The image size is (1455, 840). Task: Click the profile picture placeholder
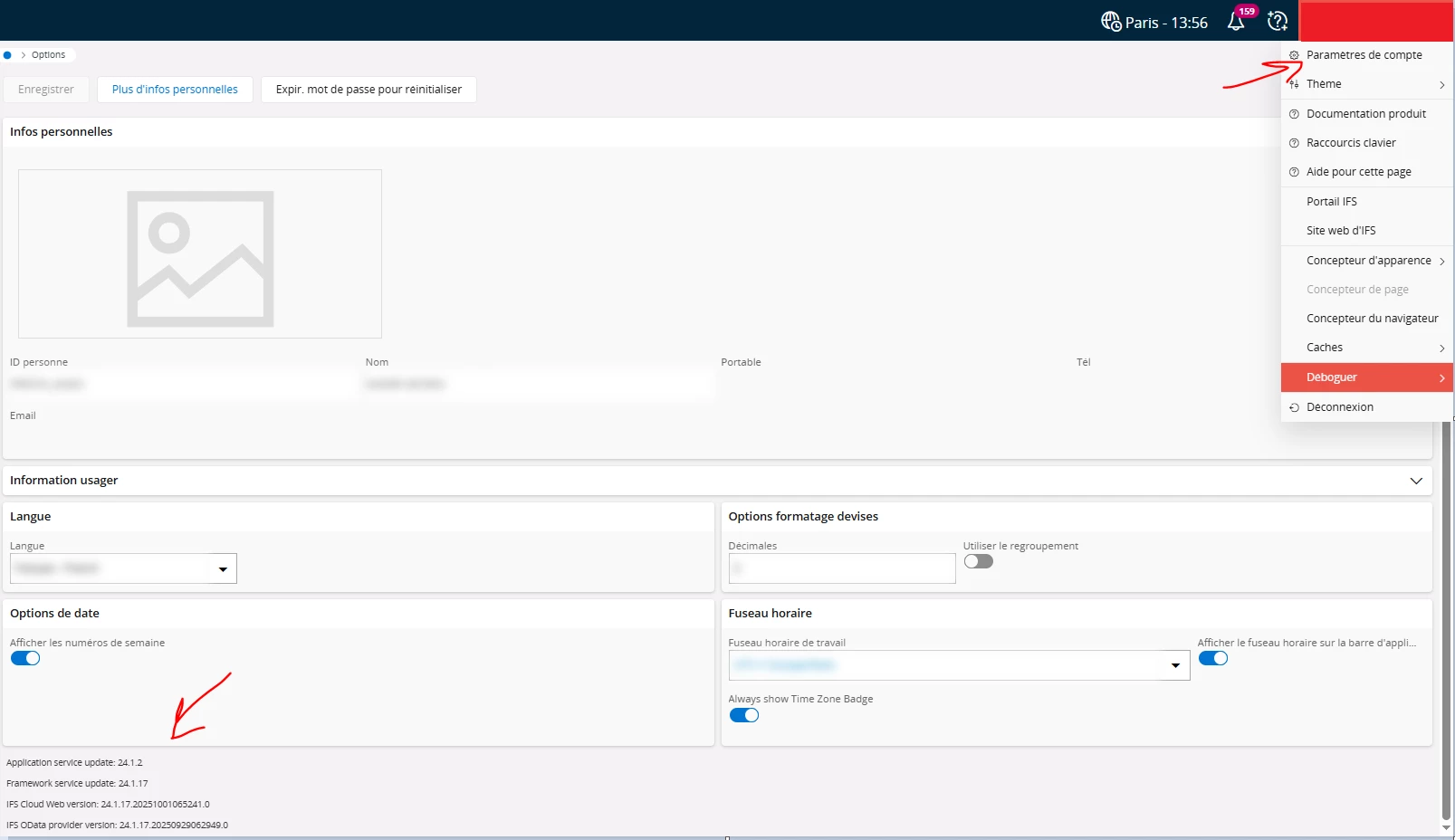[x=200, y=253]
